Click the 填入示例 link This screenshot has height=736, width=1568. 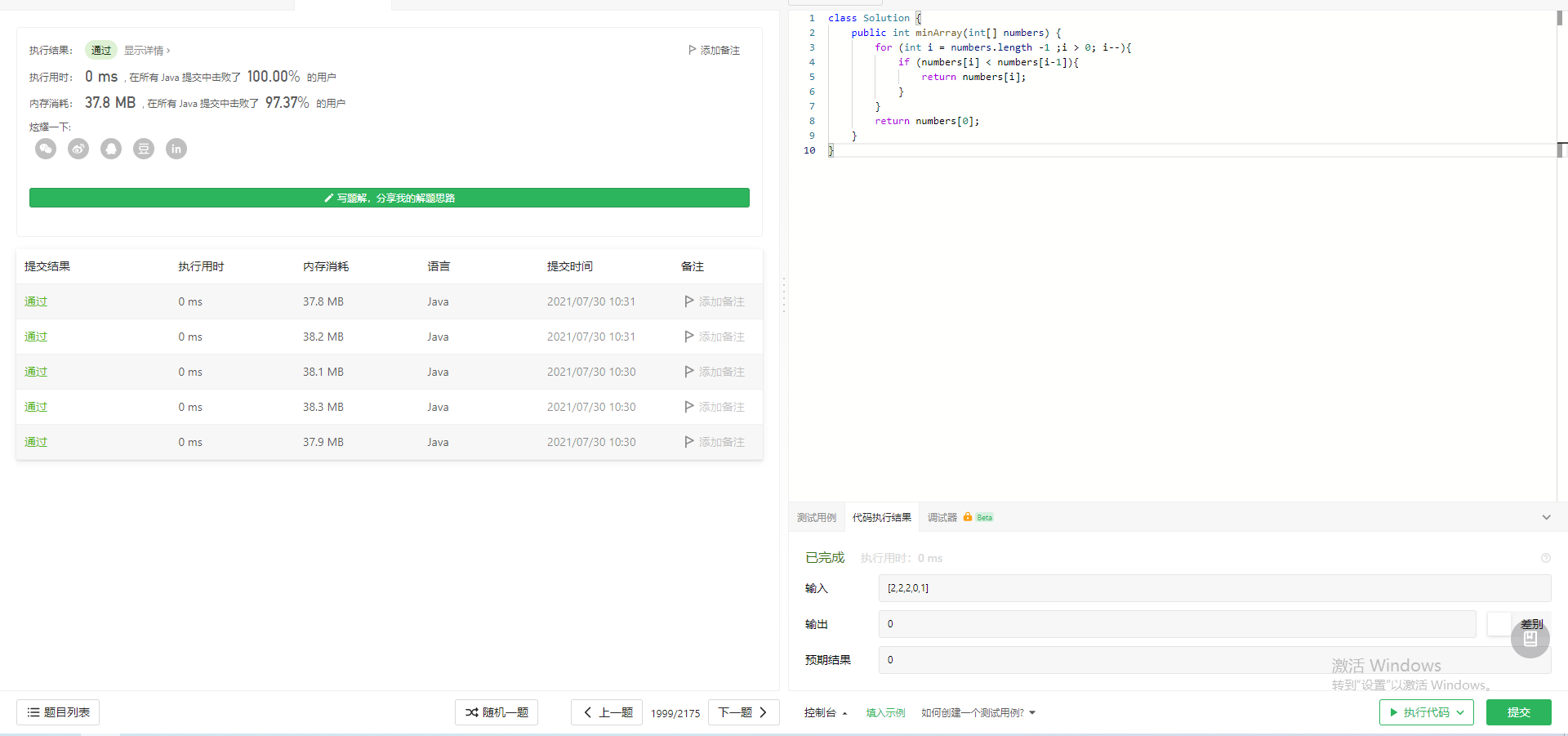(885, 712)
